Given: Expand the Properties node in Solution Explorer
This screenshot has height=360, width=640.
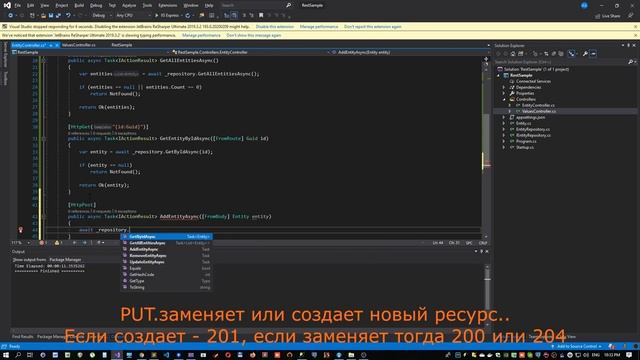Looking at the screenshot, I should pos(504,93).
